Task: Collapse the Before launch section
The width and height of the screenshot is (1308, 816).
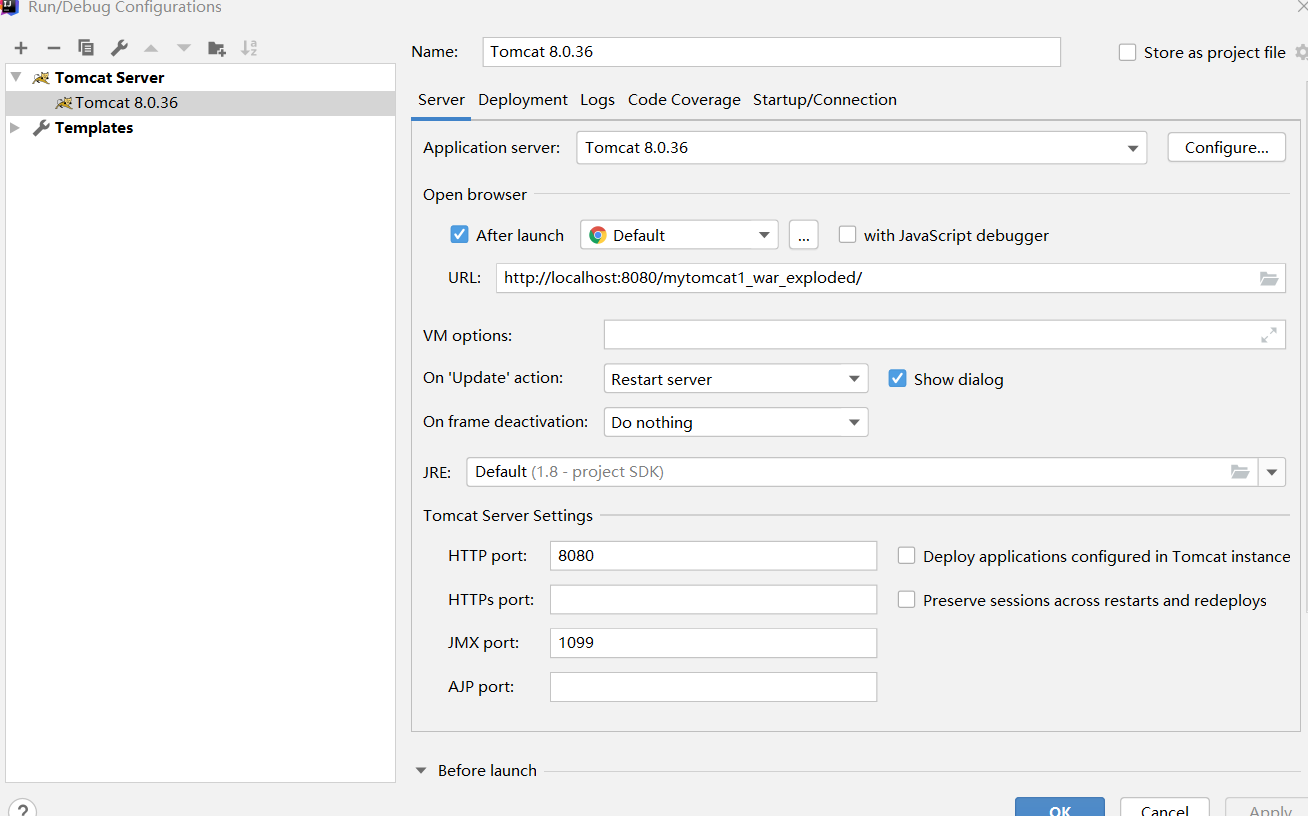Action: pyautogui.click(x=420, y=771)
